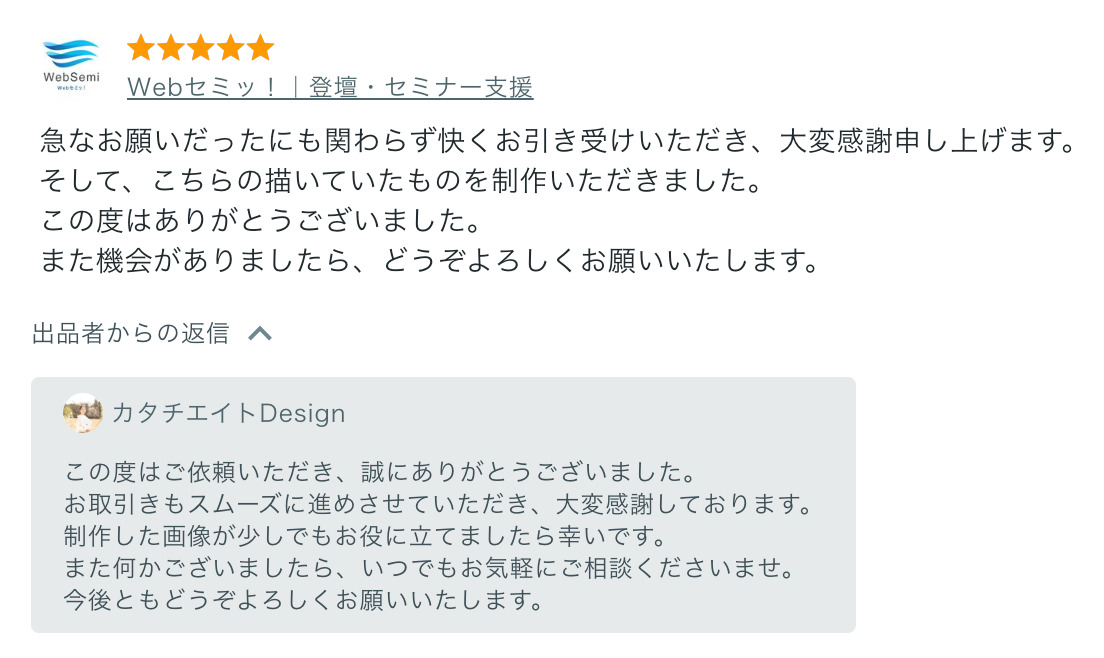
Task: Open the Webセミッ！｜登壇・セミナー支援 profile link
Action: tap(330, 88)
